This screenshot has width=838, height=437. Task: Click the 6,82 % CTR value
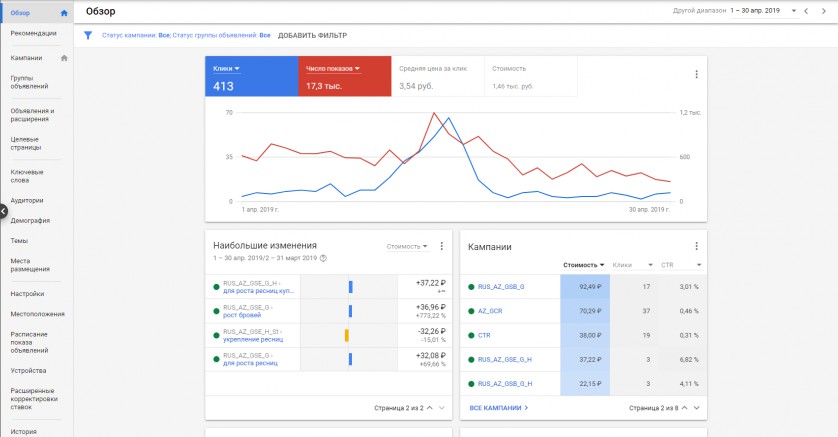pyautogui.click(x=689, y=360)
